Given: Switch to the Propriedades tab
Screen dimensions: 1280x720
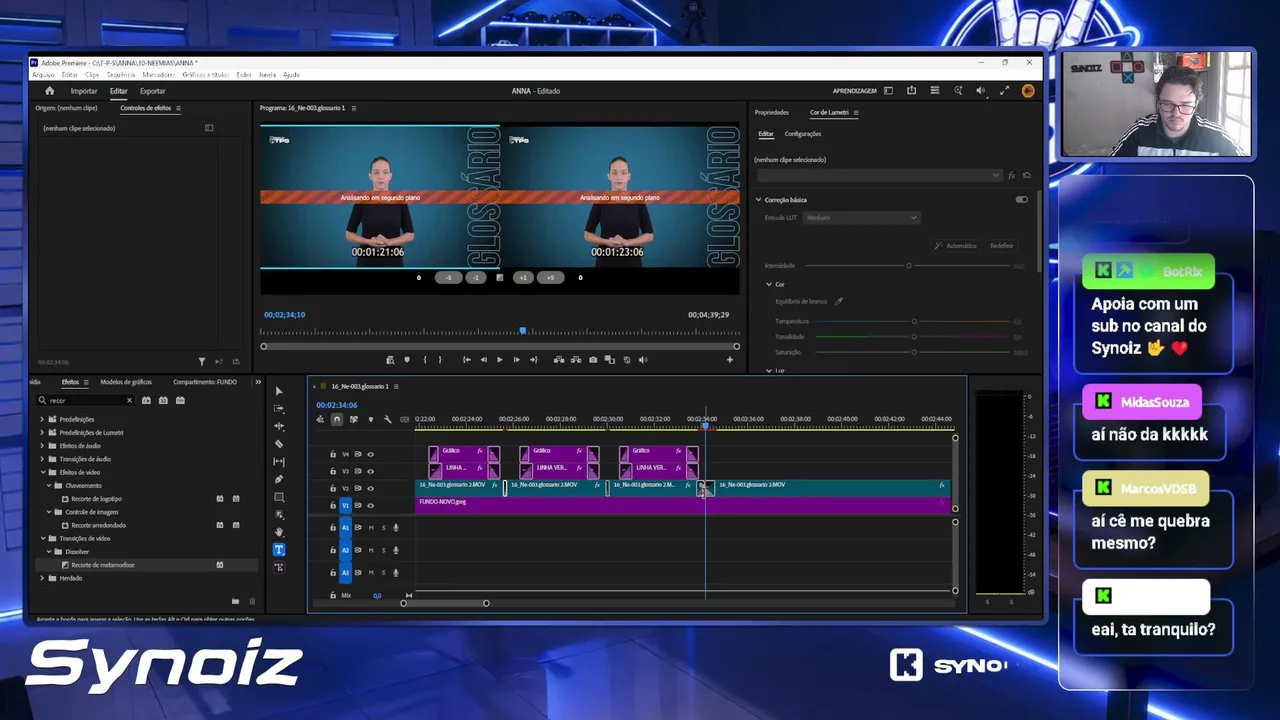Looking at the screenshot, I should pyautogui.click(x=772, y=112).
